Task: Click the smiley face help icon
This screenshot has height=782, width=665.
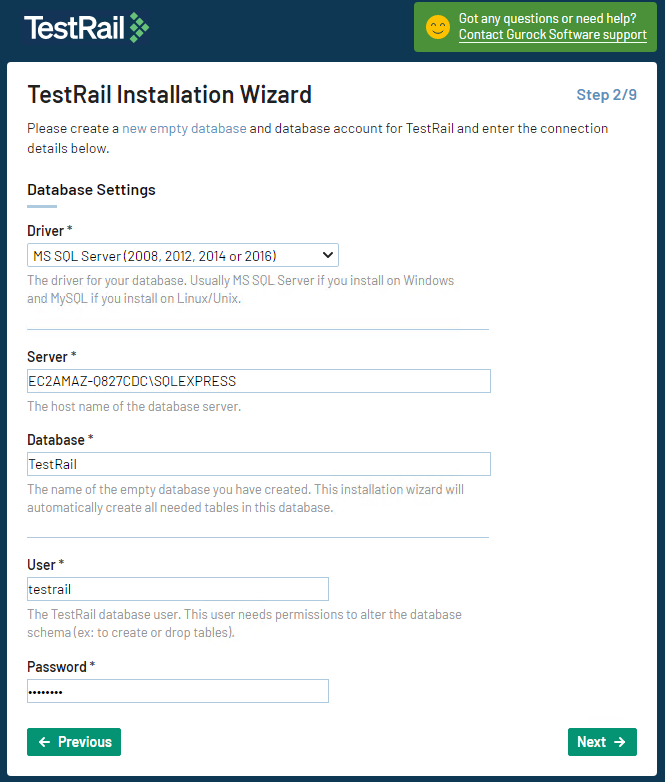Action: tap(438, 27)
